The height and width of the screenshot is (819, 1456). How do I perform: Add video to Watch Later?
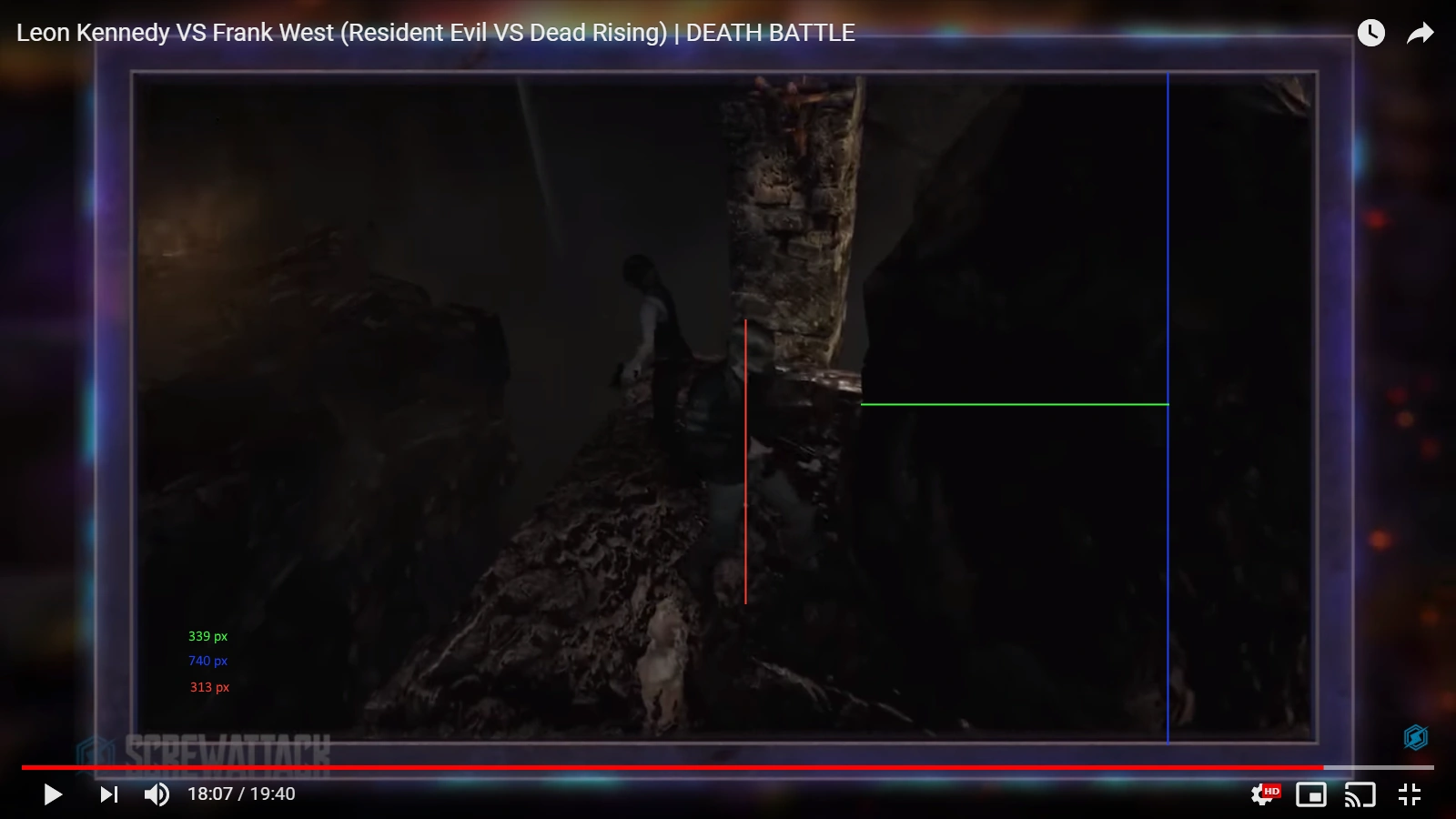(x=1371, y=34)
